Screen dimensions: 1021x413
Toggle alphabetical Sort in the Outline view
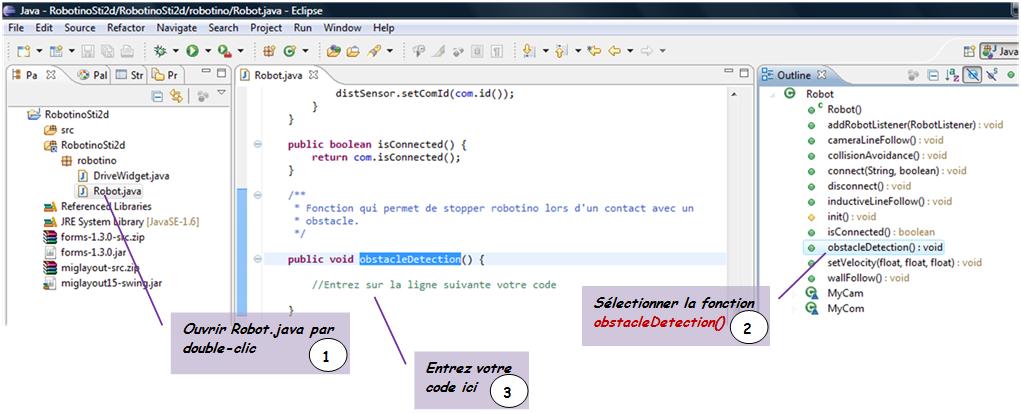tap(951, 75)
